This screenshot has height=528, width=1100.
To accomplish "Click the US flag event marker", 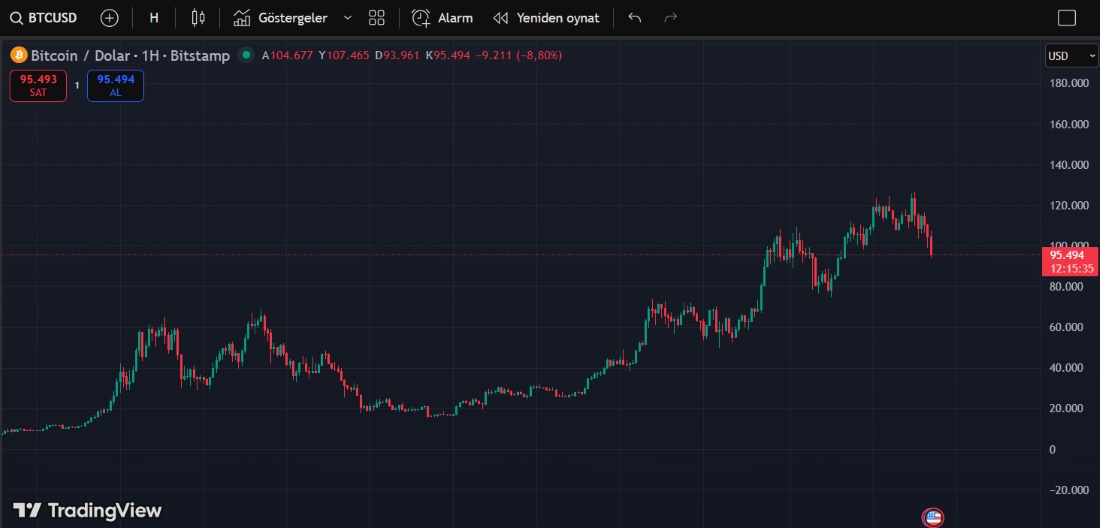I will pos(932,518).
